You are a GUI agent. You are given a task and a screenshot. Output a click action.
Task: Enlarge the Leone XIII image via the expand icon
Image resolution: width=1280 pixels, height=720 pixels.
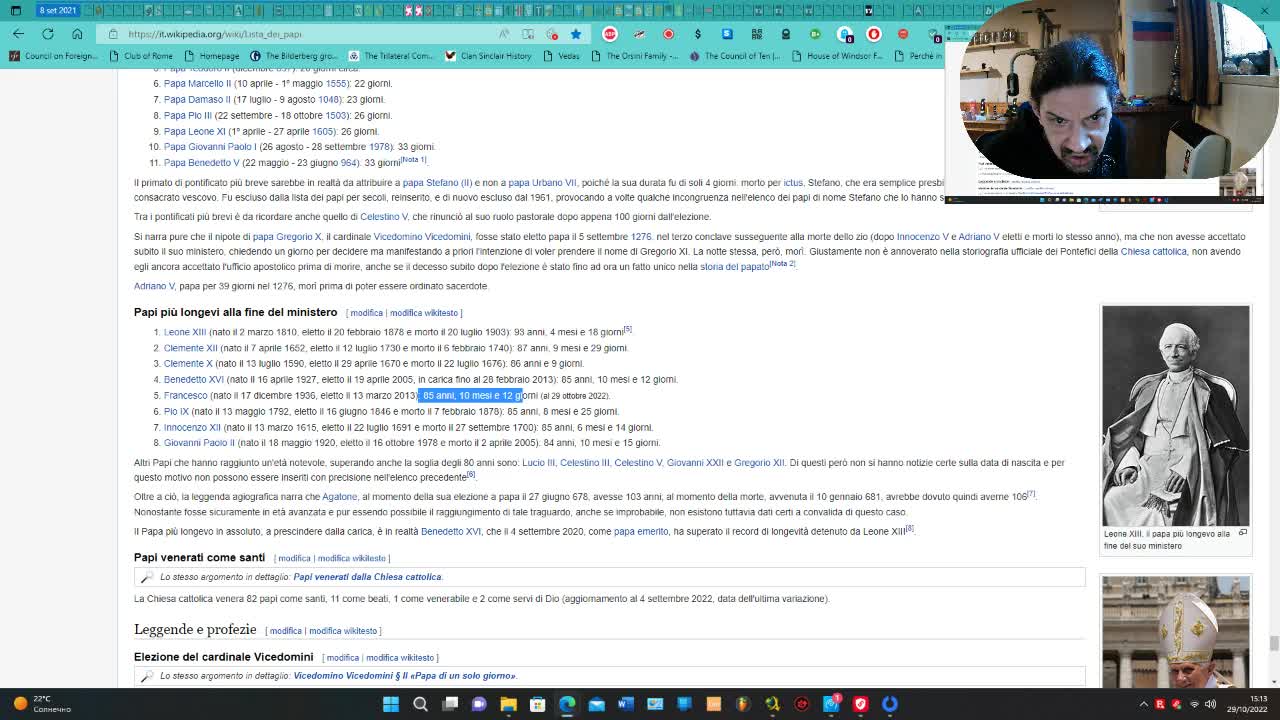tap(1243, 533)
